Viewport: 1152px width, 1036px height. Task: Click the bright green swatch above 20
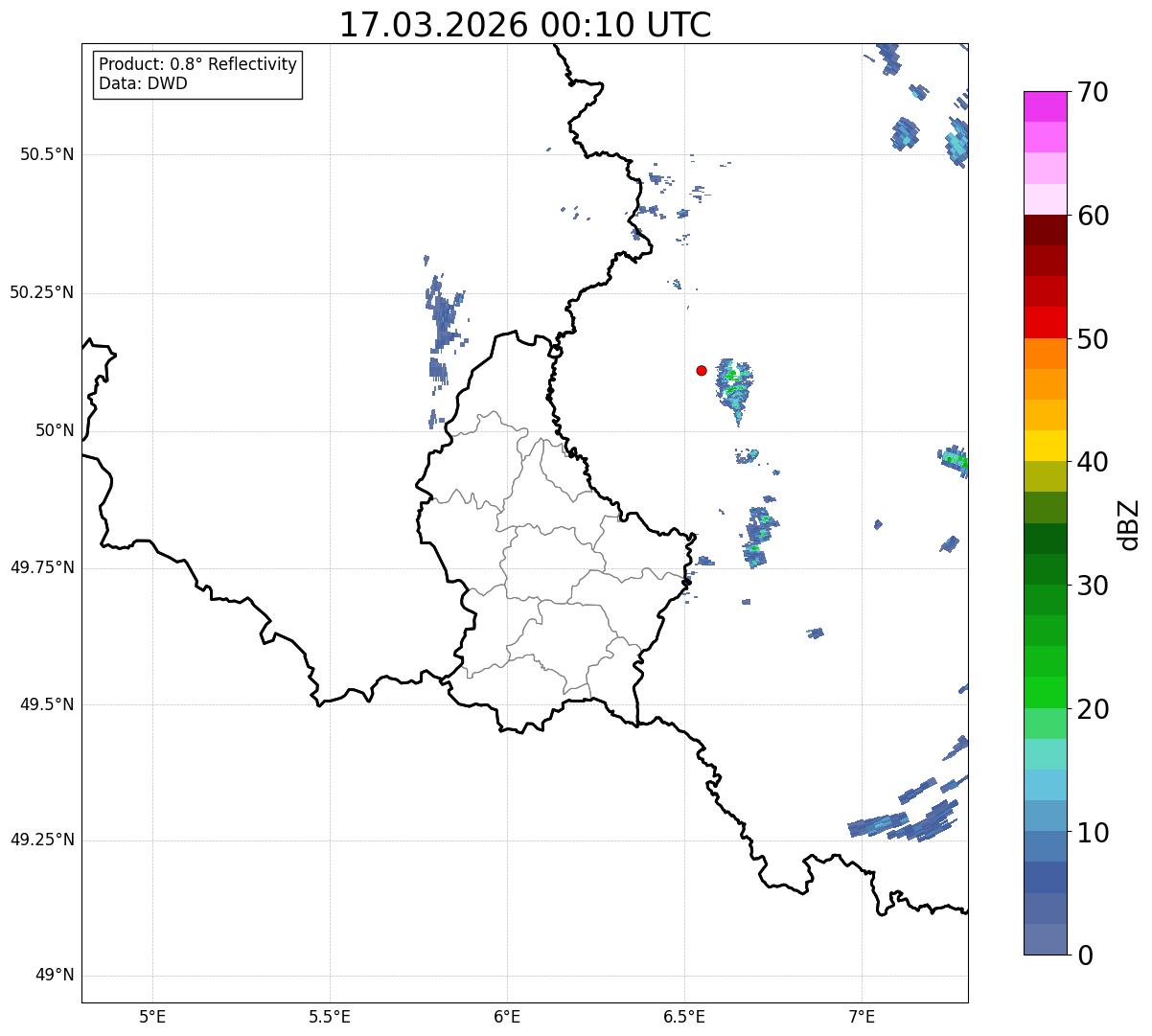(1045, 693)
